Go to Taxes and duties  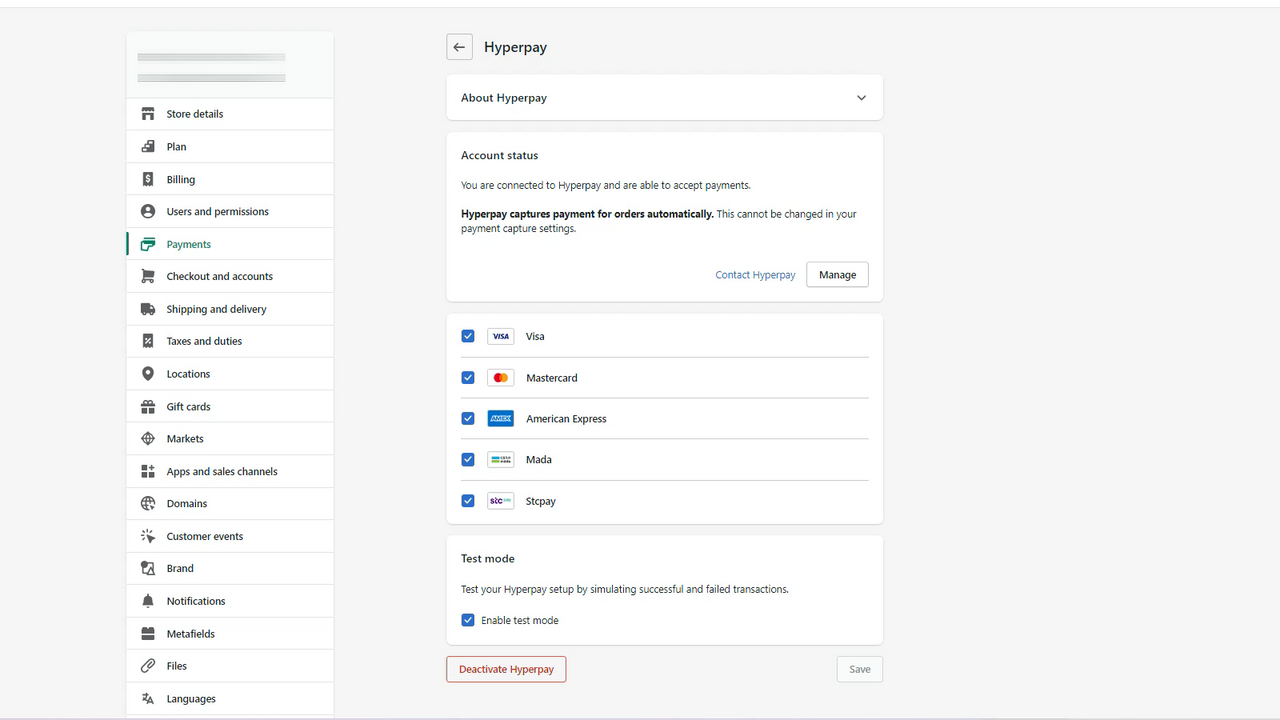tap(230, 341)
